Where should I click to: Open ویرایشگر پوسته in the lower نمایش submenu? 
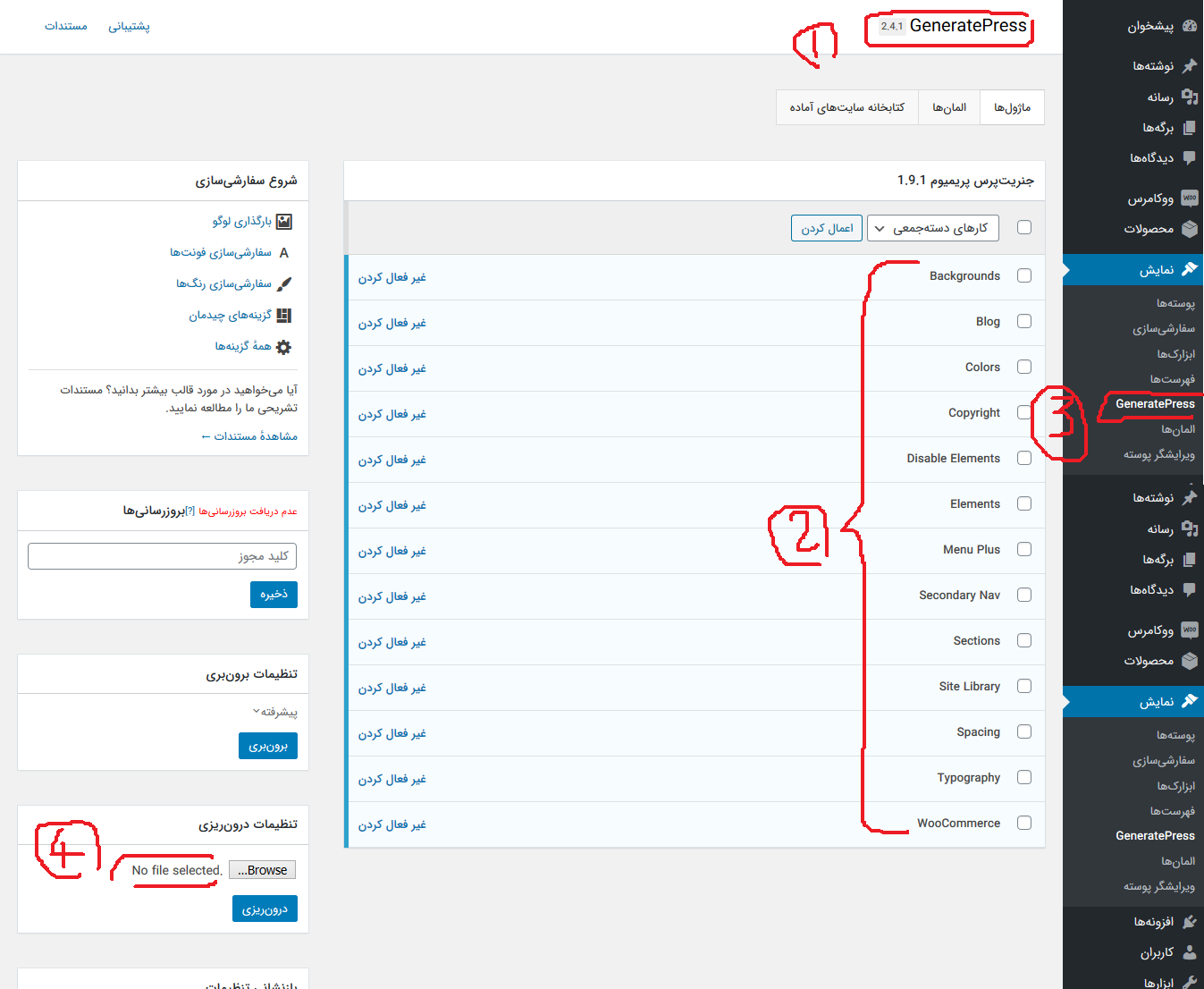[x=1159, y=886]
